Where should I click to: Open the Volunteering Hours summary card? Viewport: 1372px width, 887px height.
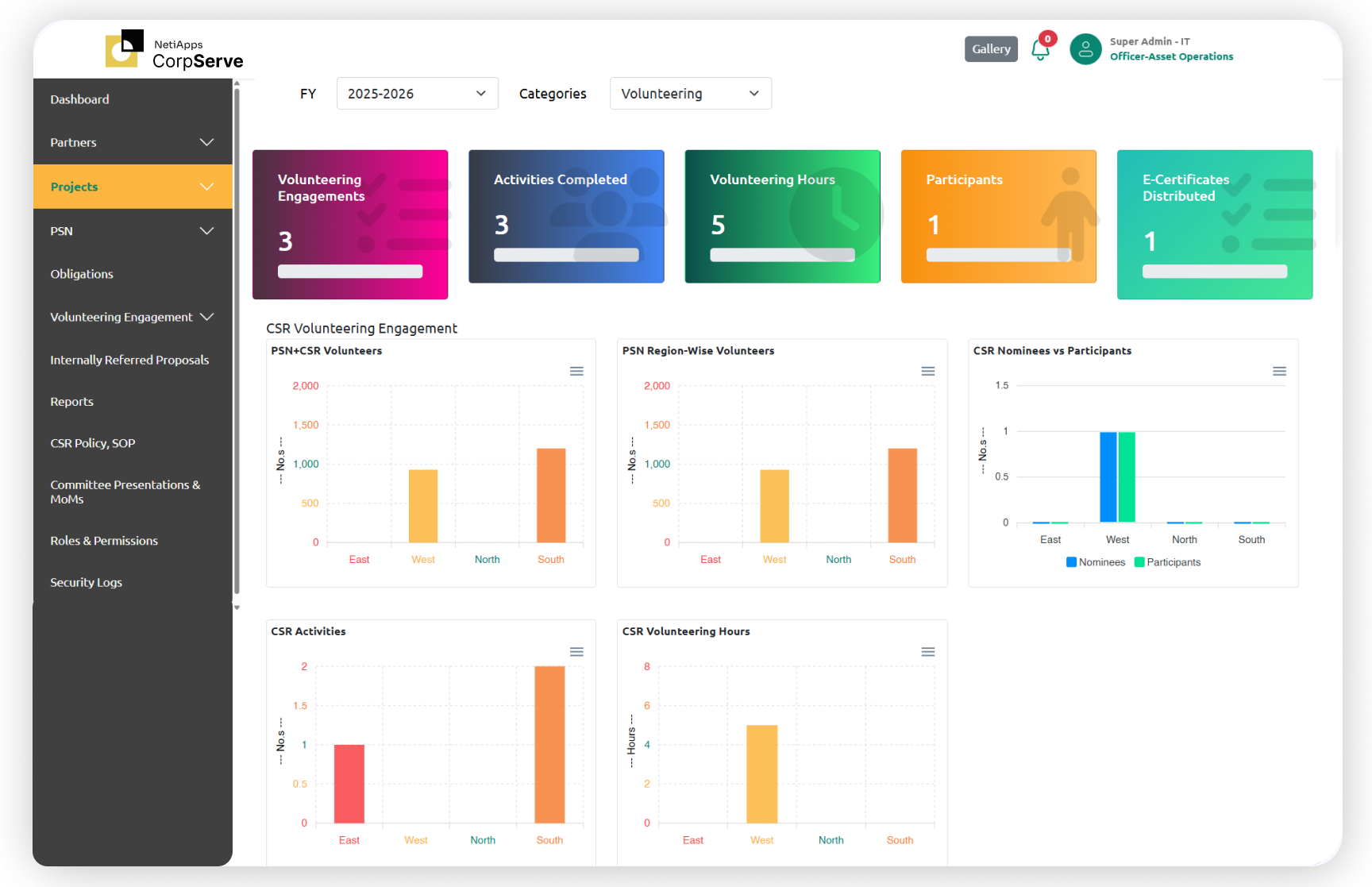[782, 216]
